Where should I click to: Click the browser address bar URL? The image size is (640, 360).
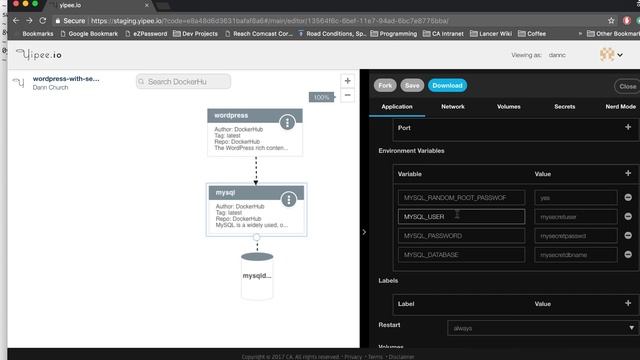tap(269, 20)
